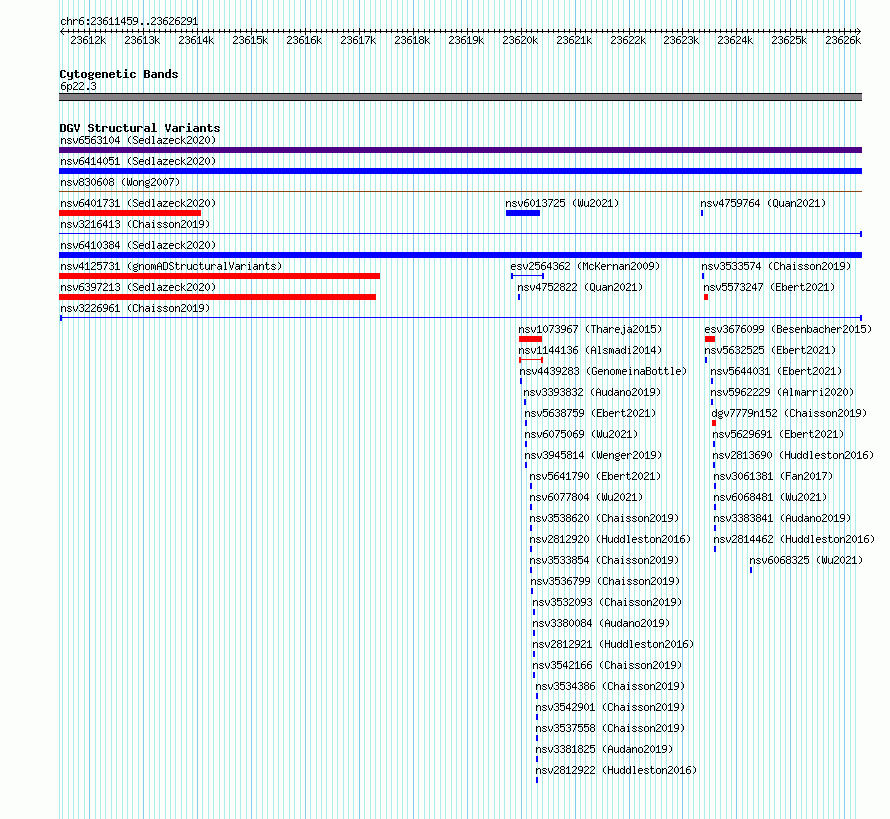This screenshot has height=819, width=890.
Task: Open nsv6410384 (Sedlazeck2020) variant
Action: [138, 245]
